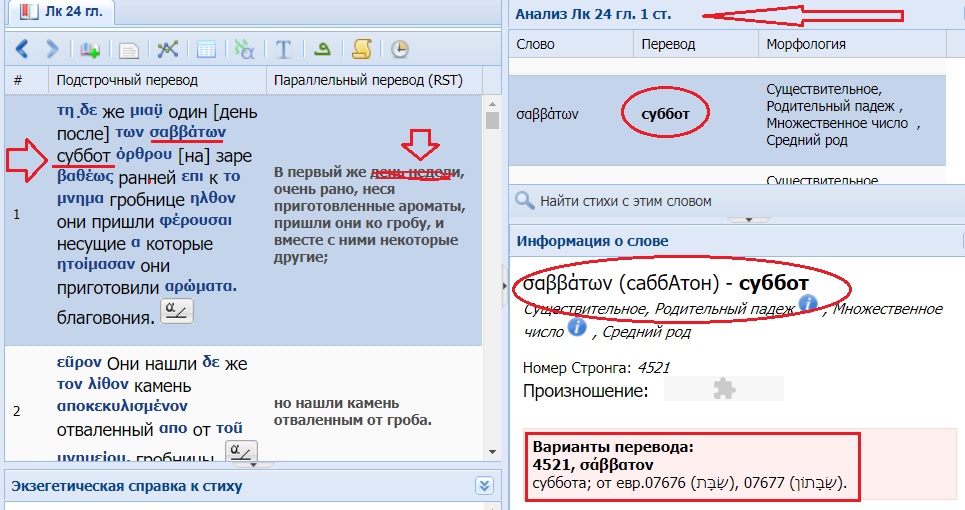The width and height of the screenshot is (965, 510).
Task: Click the verse 1 alpha edit button
Action: tap(177, 311)
